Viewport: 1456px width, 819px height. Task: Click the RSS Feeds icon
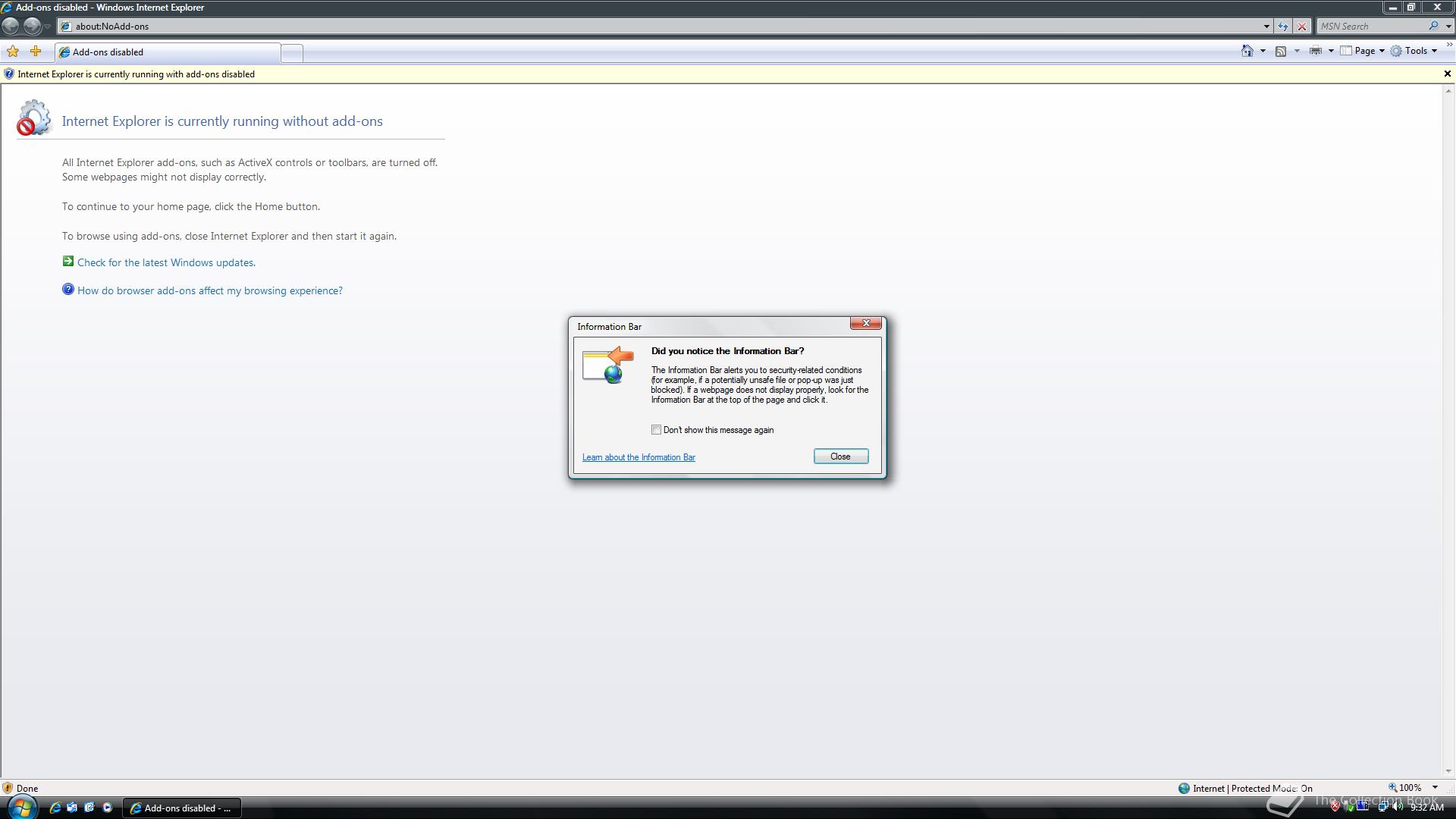1281,51
